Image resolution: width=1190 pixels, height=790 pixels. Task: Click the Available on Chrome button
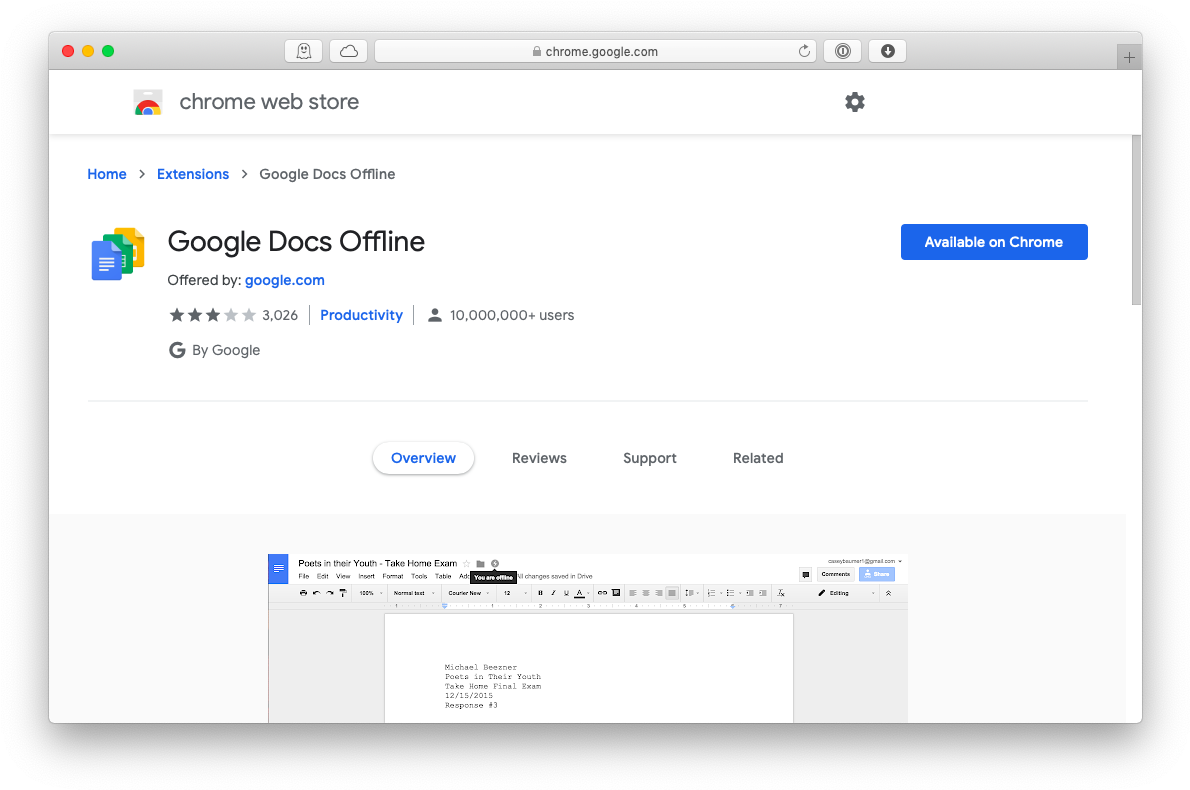point(993,242)
